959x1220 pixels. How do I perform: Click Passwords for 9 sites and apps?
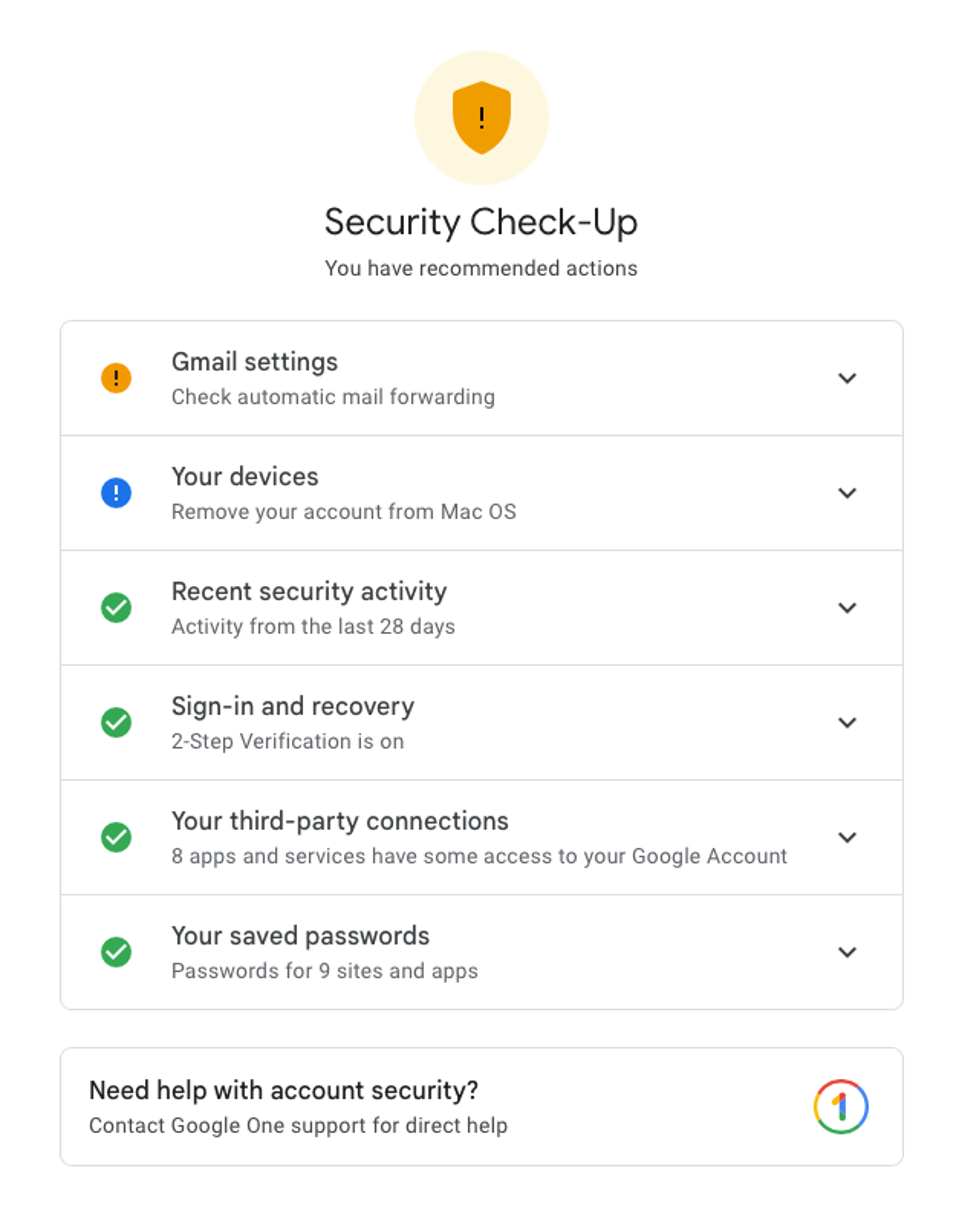pyautogui.click(x=324, y=971)
